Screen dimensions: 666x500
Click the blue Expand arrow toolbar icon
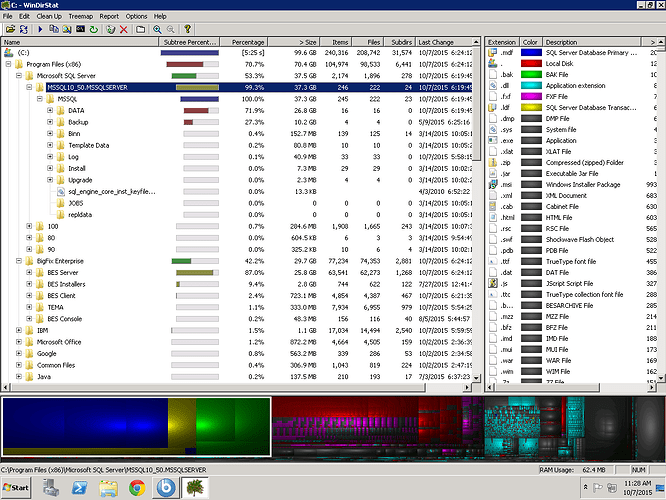click(40, 29)
